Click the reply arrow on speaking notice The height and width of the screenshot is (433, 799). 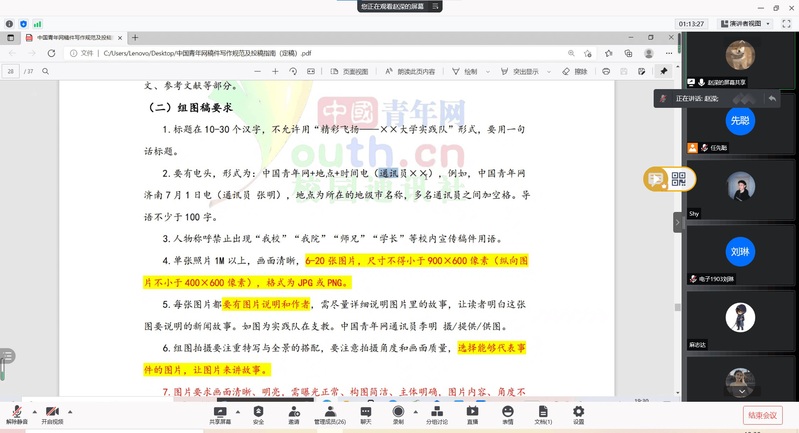(772, 98)
